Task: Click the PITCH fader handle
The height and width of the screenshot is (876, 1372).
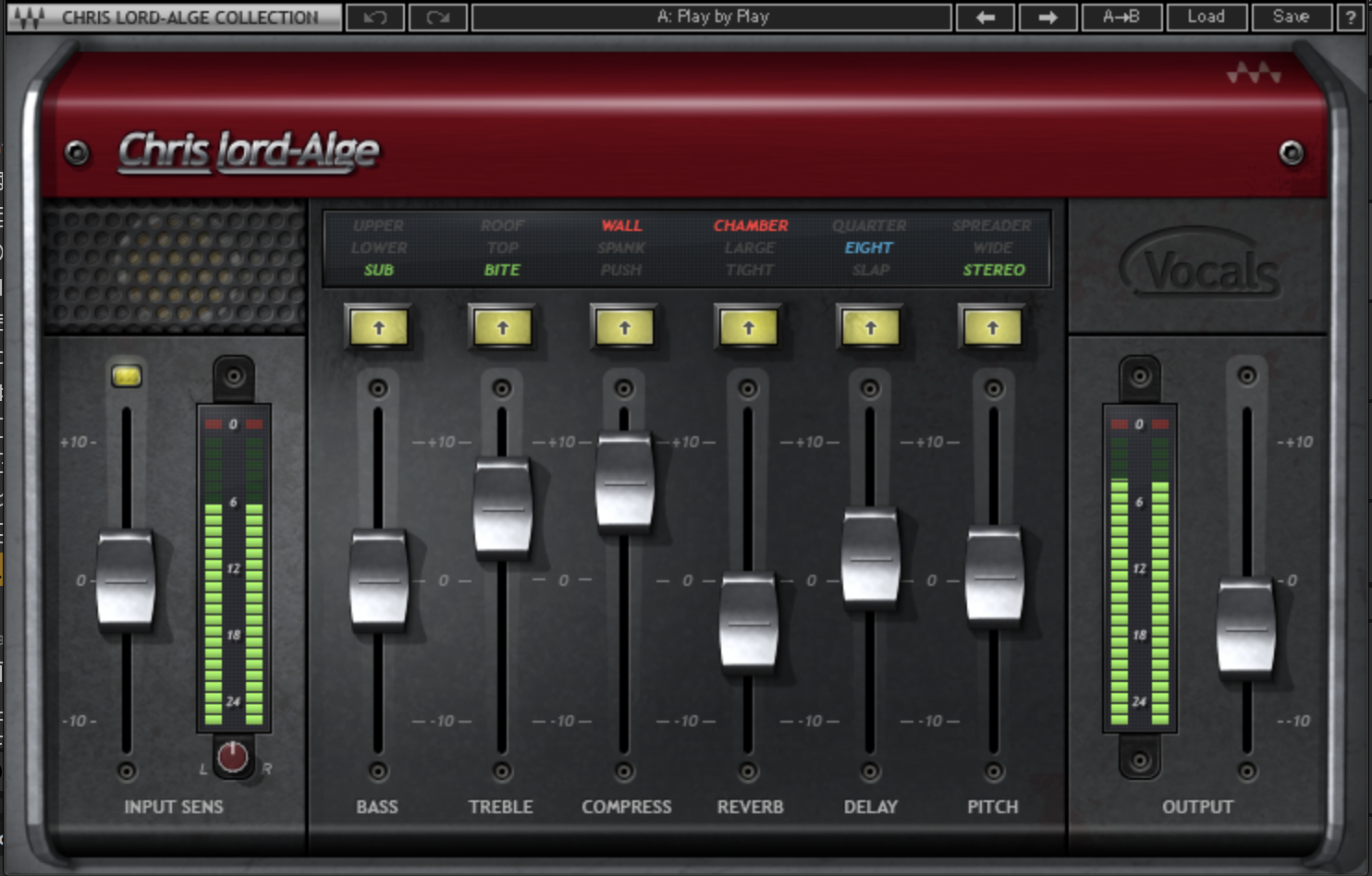Action: point(994,577)
